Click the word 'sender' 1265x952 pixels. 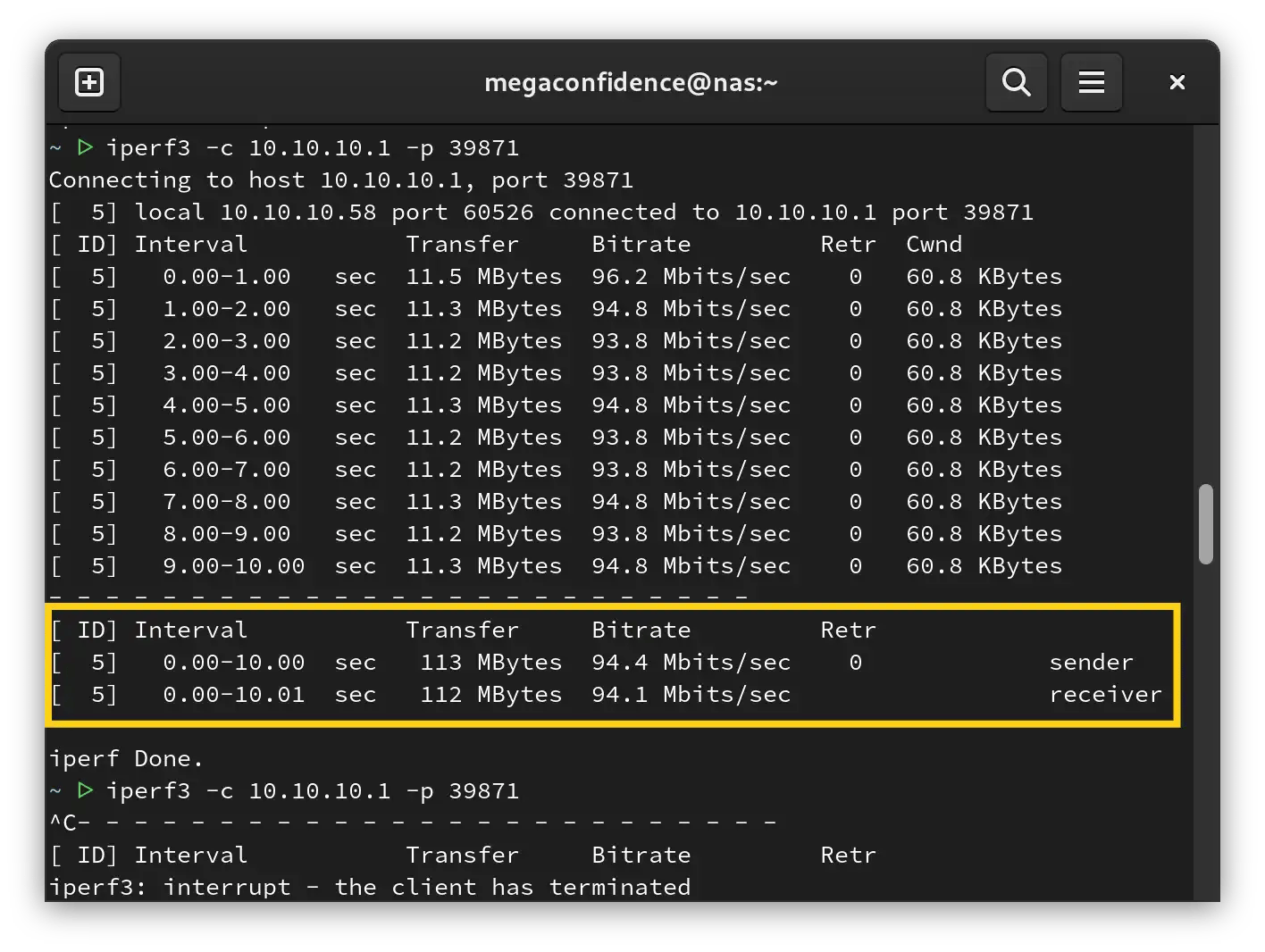tap(1091, 662)
